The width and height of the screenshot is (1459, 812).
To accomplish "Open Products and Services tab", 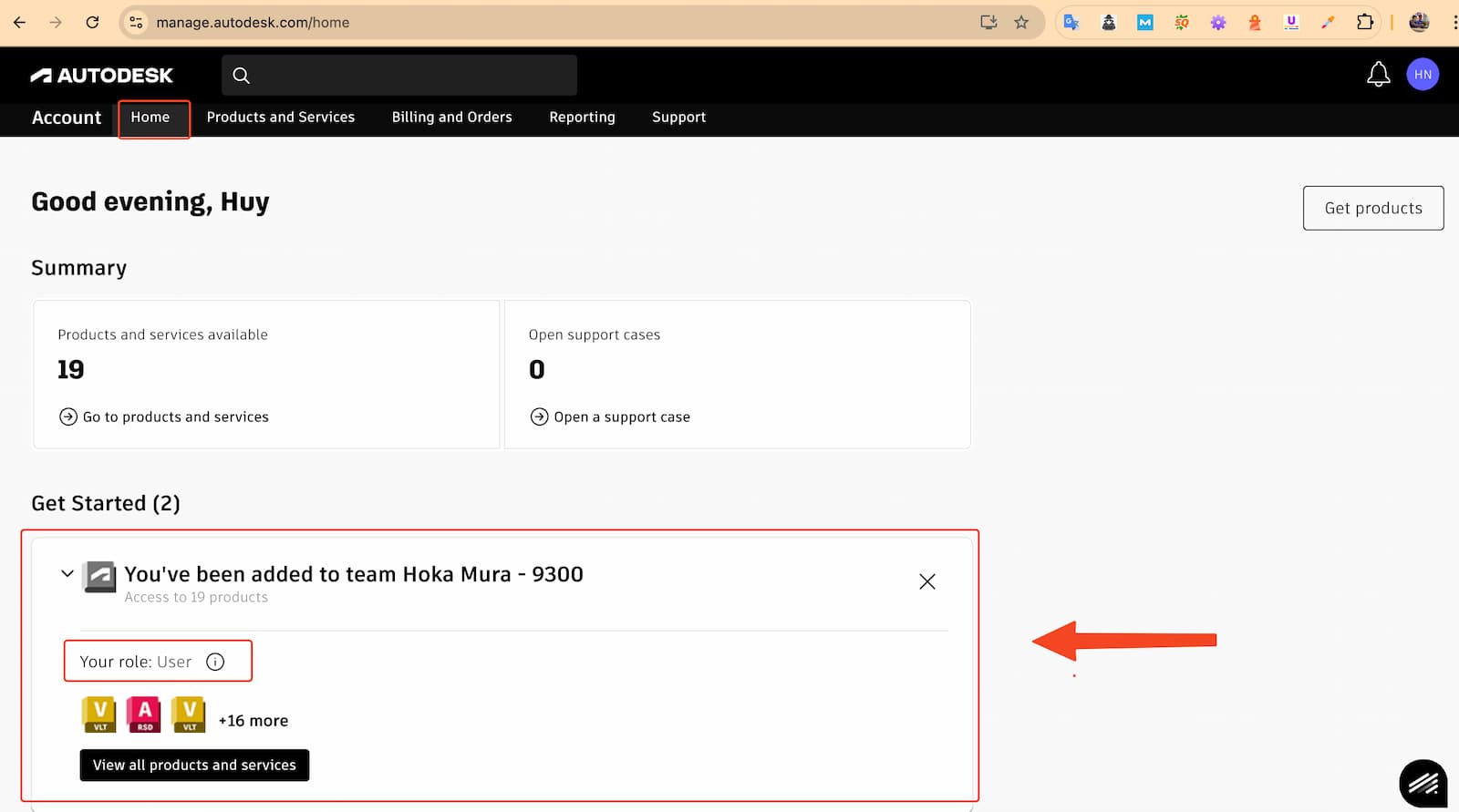I will coord(281,118).
